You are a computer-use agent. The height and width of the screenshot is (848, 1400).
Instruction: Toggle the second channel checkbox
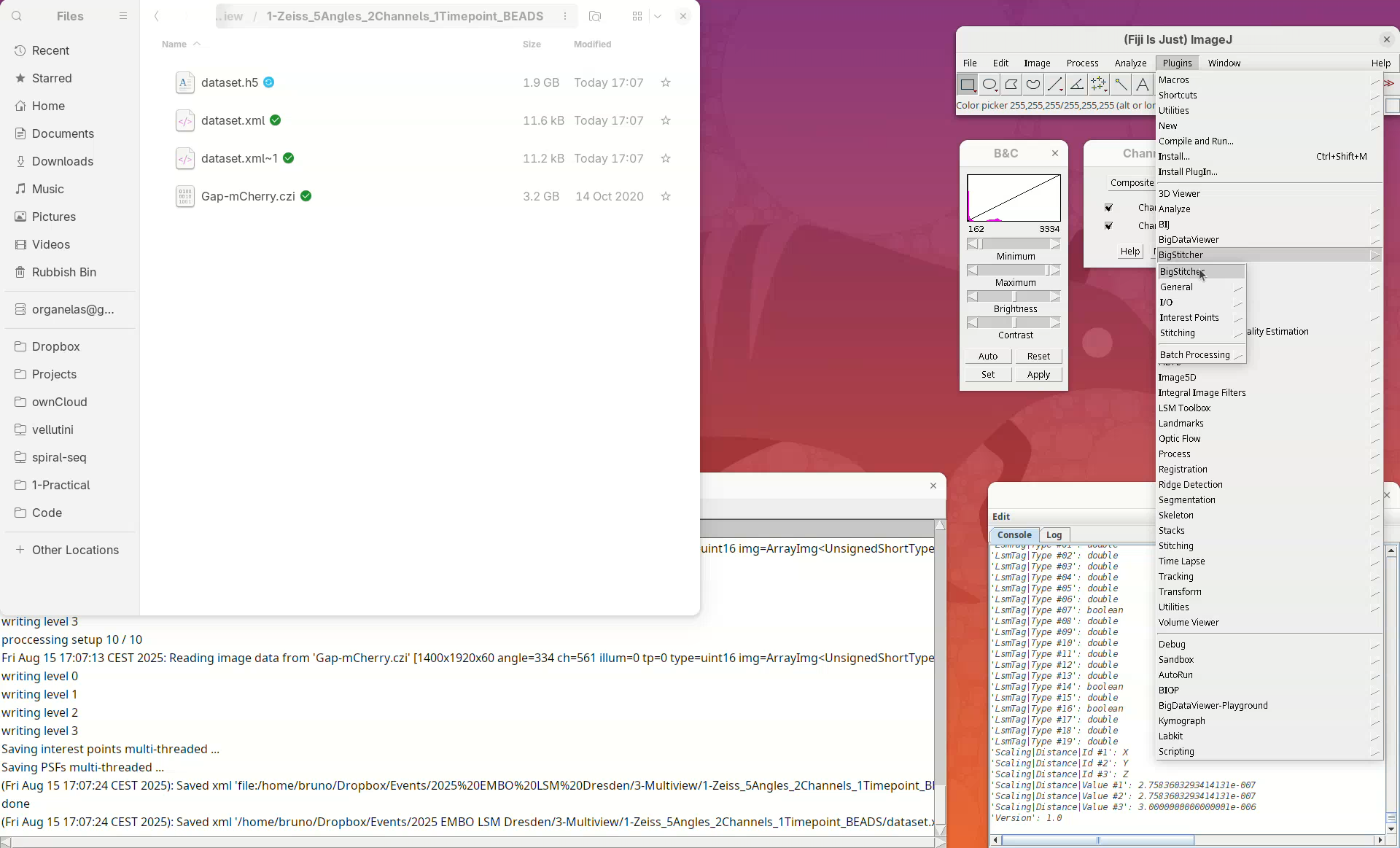pos(1108,226)
